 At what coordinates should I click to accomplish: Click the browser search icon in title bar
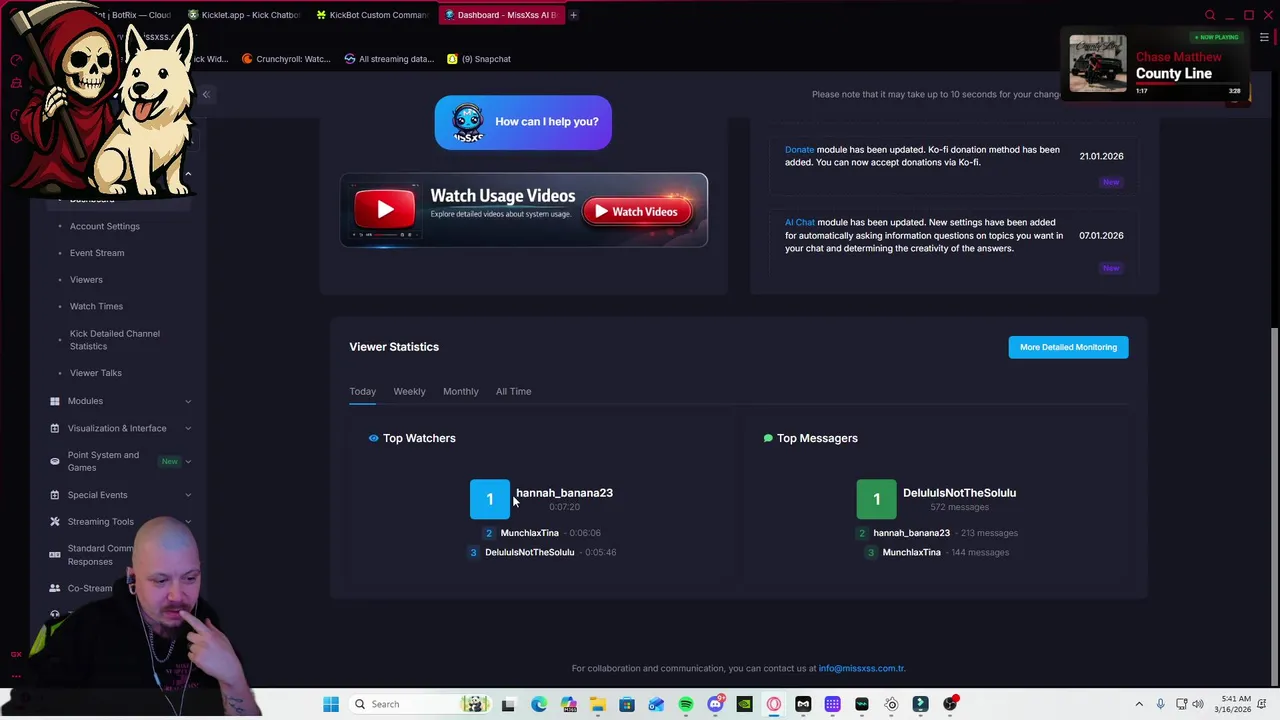click(x=1210, y=15)
